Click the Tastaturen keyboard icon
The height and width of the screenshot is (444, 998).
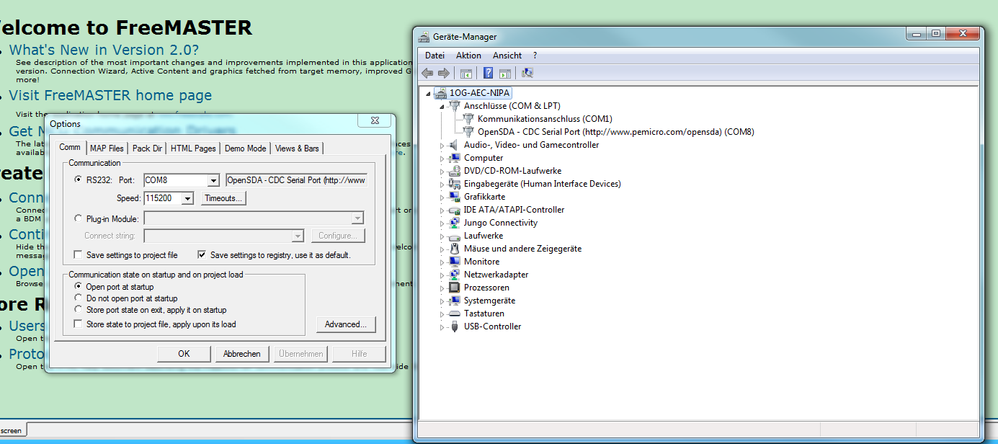click(x=454, y=314)
